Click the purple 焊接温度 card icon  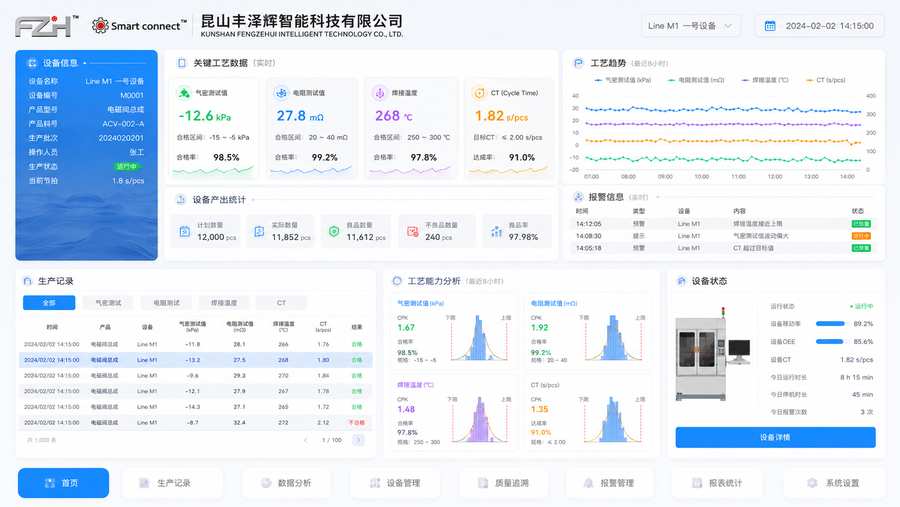[379, 92]
